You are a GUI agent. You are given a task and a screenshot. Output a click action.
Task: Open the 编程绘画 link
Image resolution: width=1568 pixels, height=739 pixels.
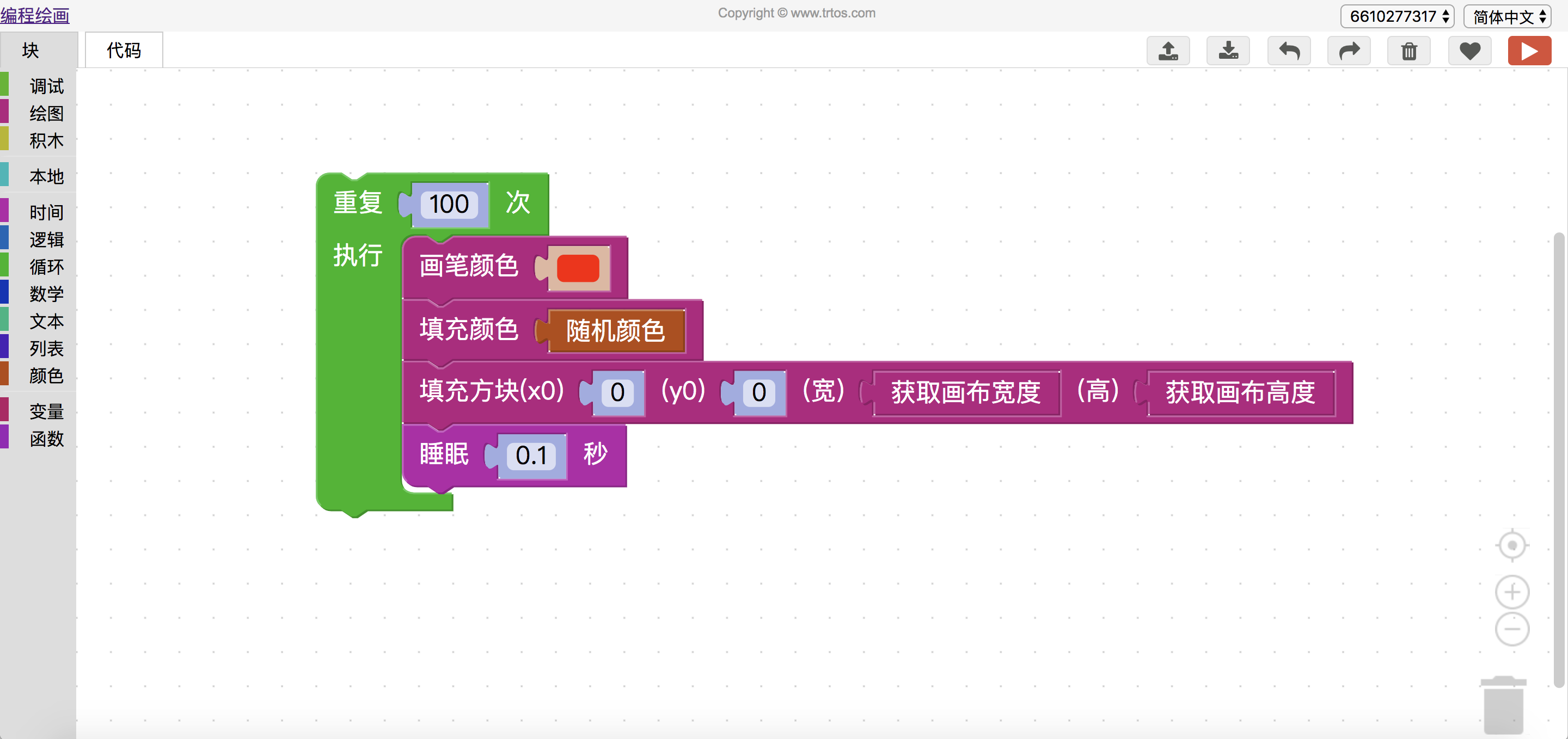click(35, 16)
